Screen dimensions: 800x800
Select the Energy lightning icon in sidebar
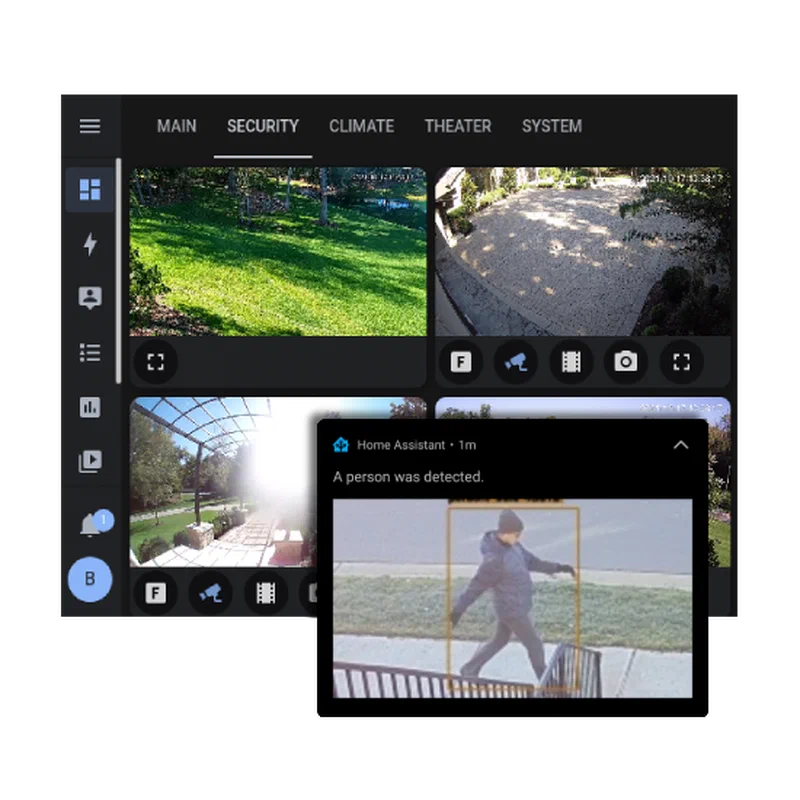point(90,246)
